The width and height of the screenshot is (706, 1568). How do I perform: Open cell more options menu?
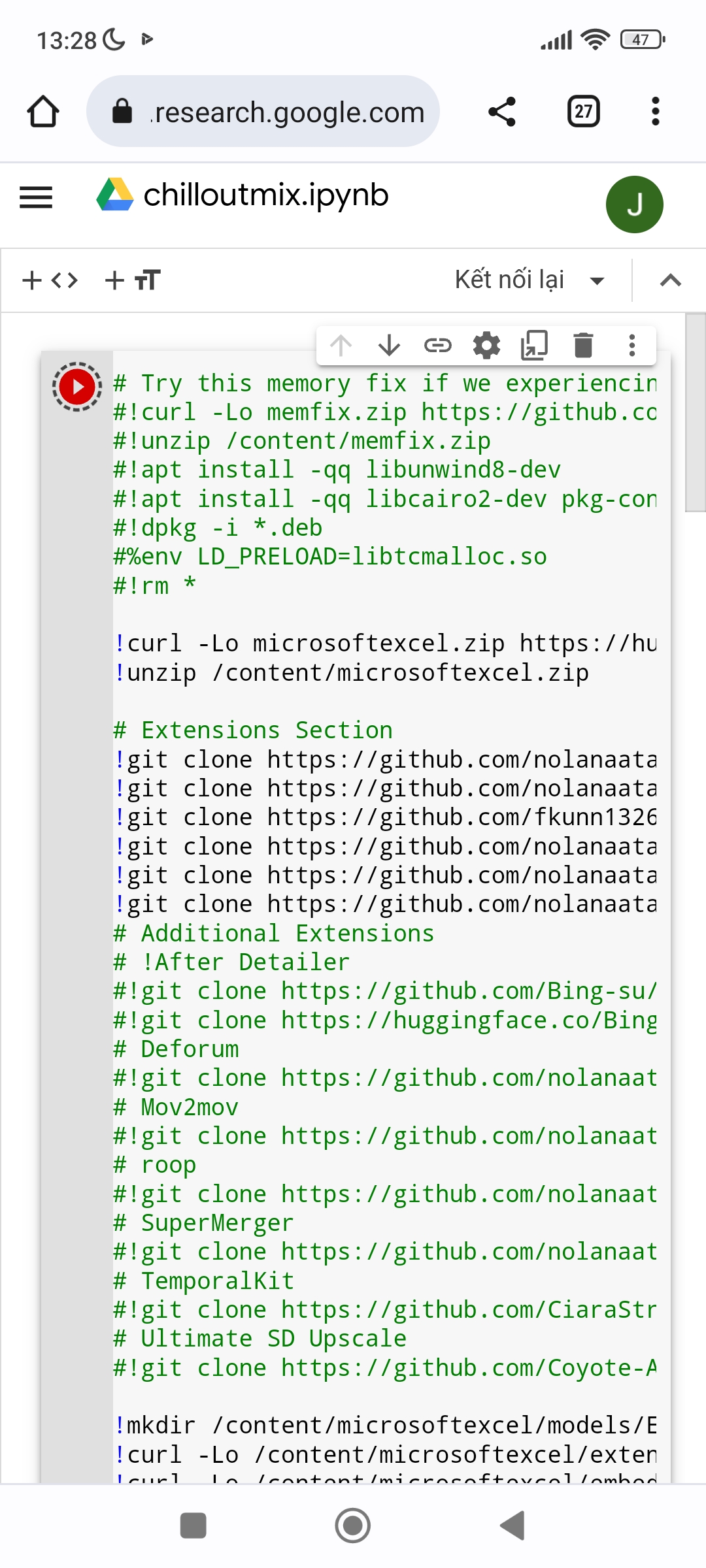[631, 345]
